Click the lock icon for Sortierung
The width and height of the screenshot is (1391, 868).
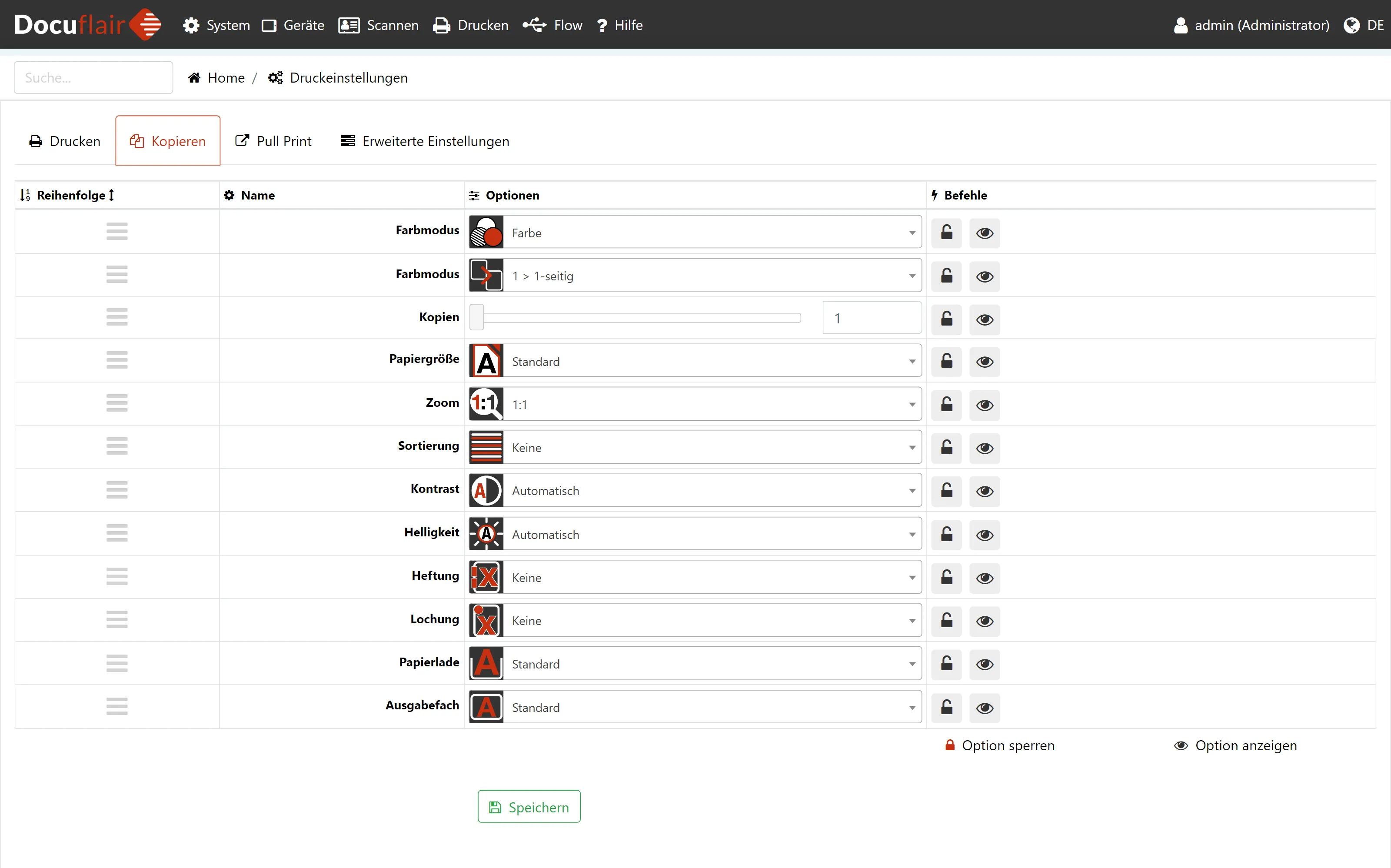click(946, 447)
